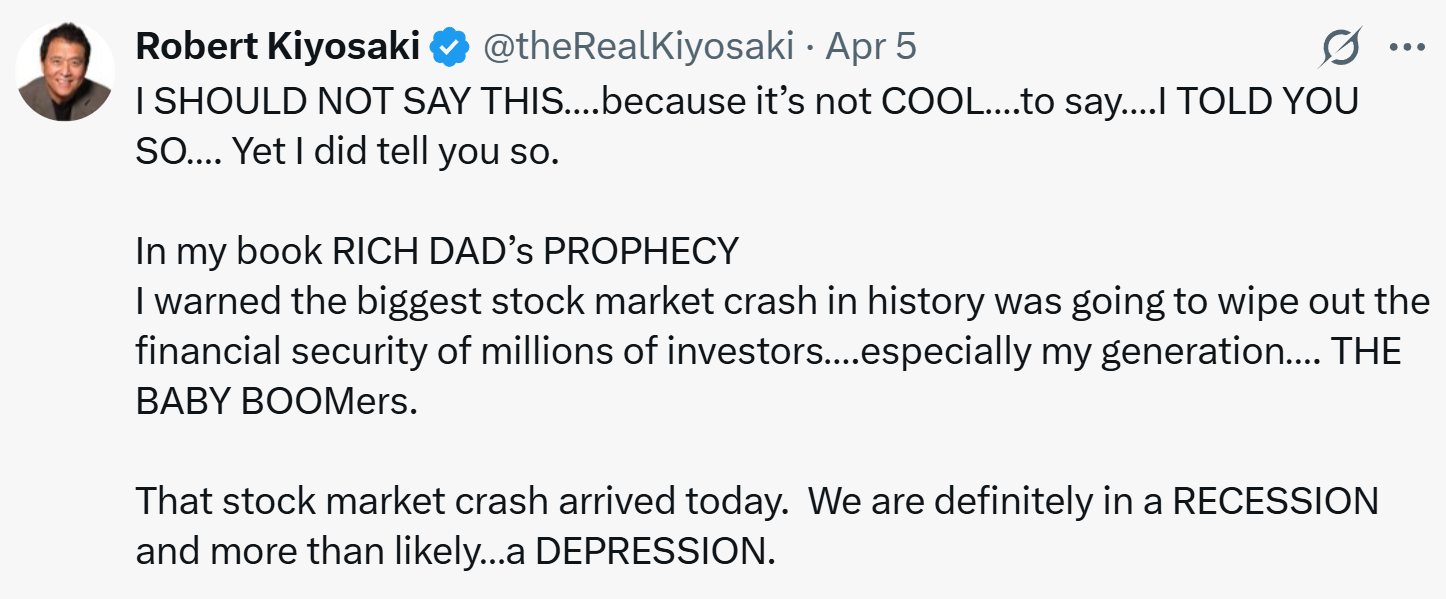Viewport: 1446px width, 599px height.
Task: Open the three-dot more options menu
Action: [1406, 47]
